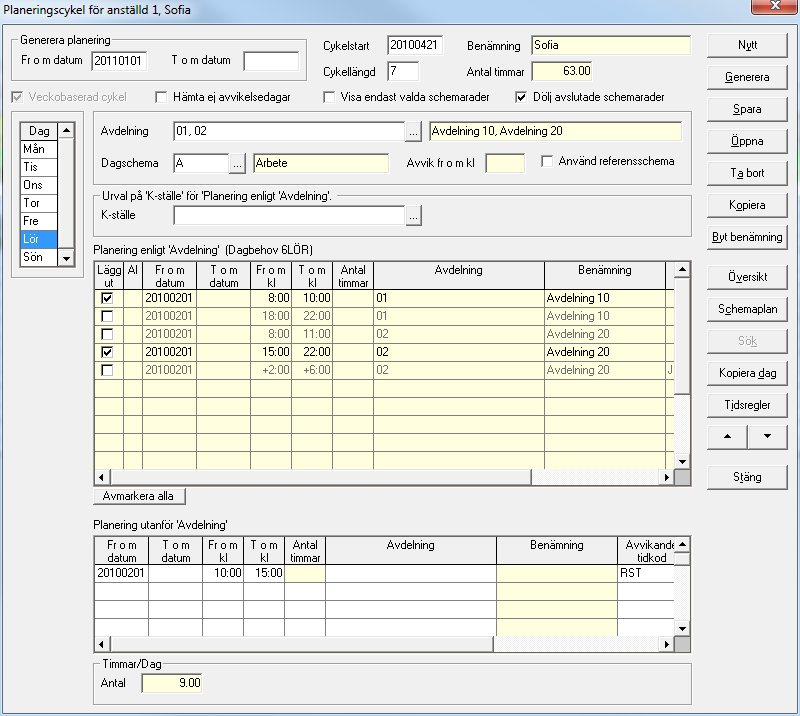This screenshot has width=800, height=716.
Task: Click Fr o m datum input field
Action: tap(119, 61)
